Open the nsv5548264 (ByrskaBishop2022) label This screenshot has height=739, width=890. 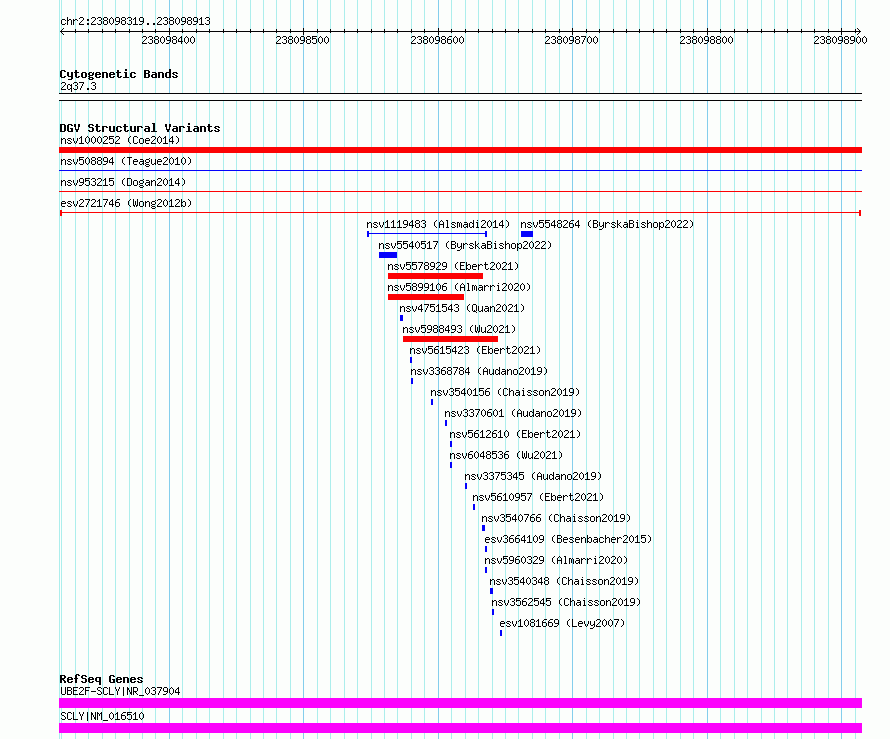[x=607, y=224]
